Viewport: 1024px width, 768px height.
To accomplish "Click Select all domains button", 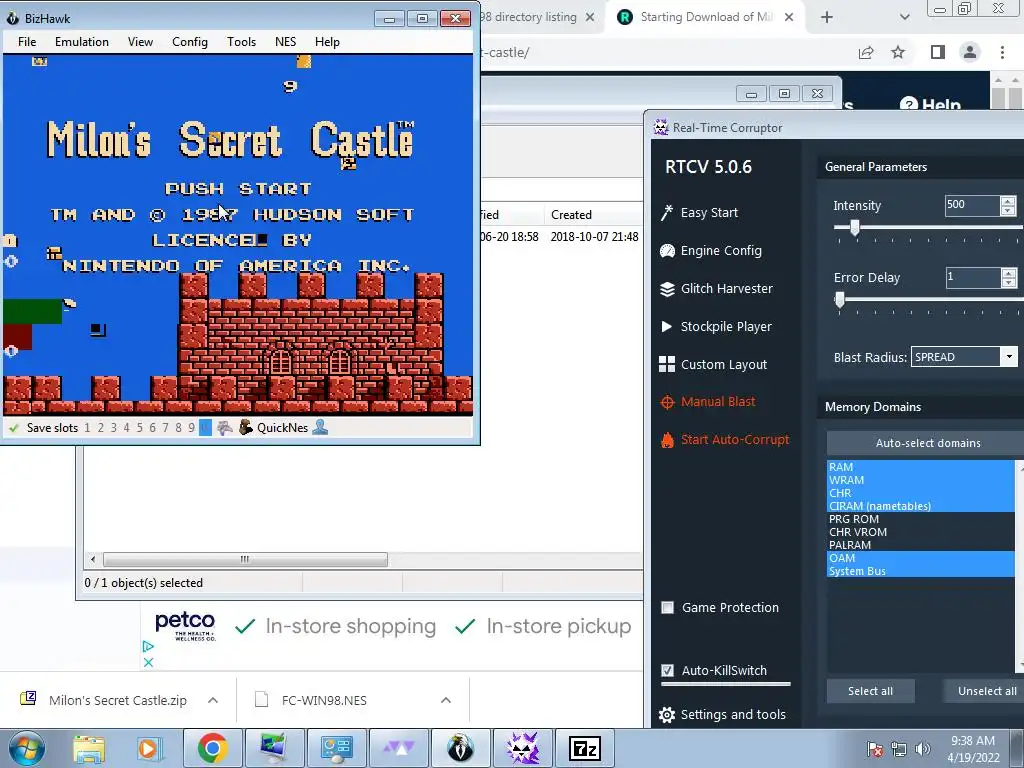I will (870, 691).
